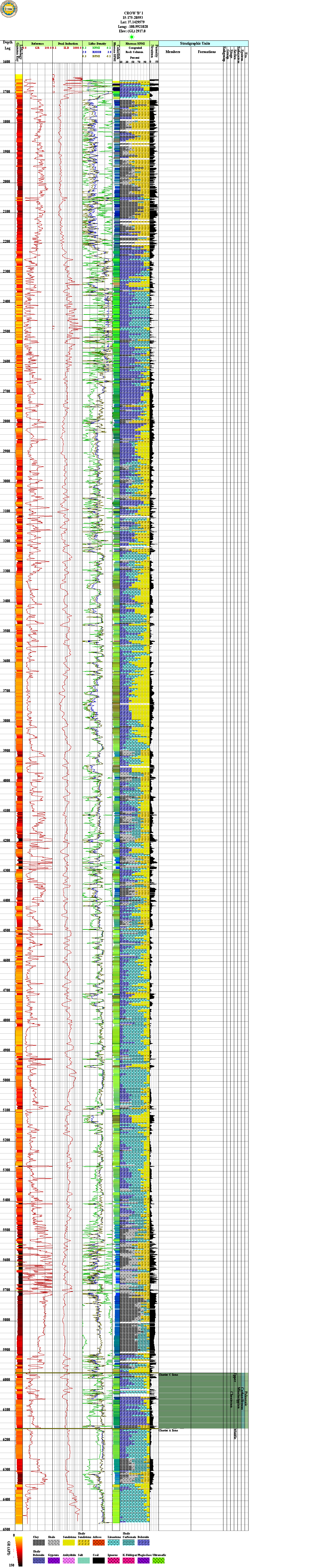Click the 3000 depth label

(x=6, y=481)
